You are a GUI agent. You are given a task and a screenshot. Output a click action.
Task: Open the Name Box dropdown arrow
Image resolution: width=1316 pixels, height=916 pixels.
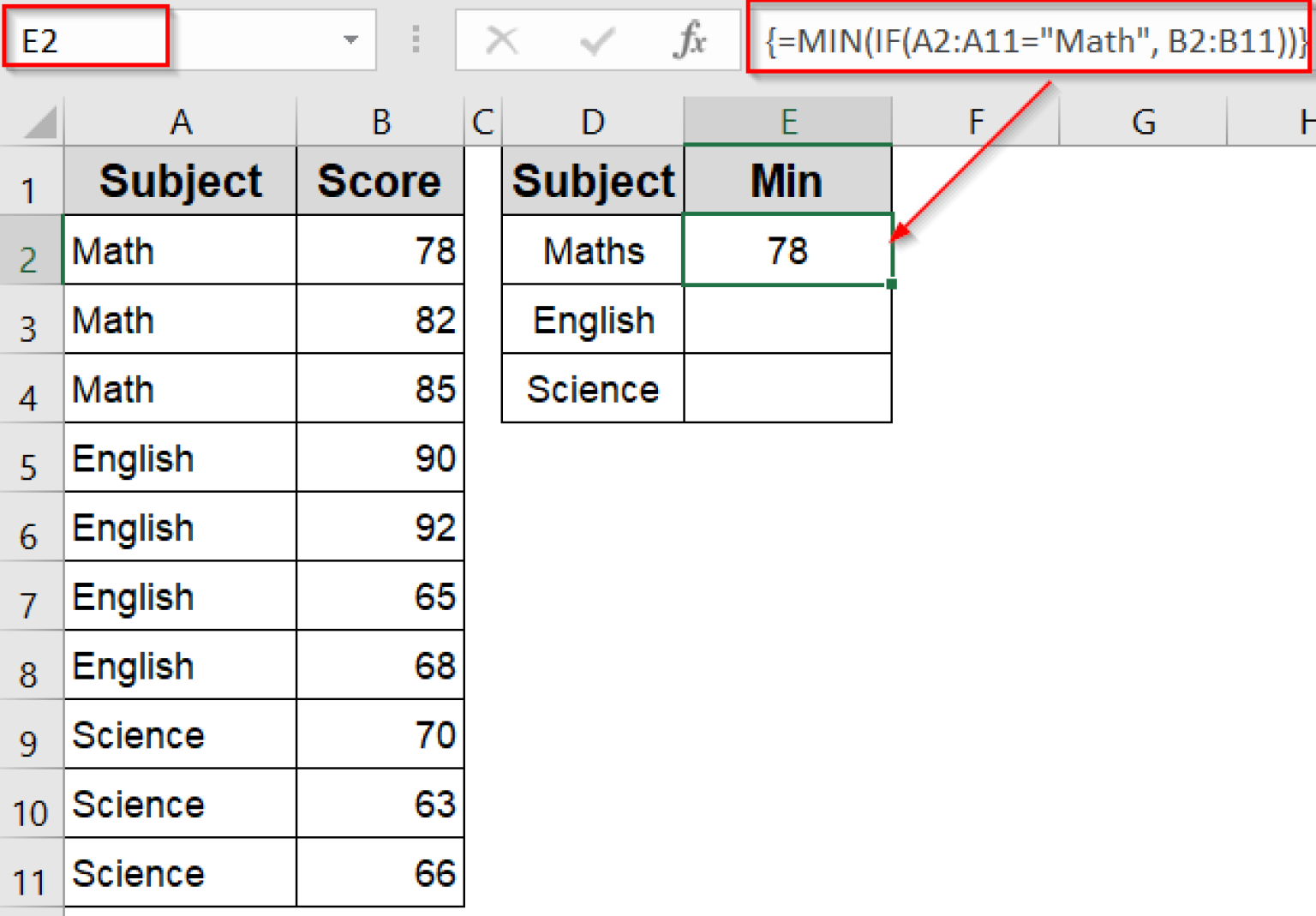tap(351, 39)
